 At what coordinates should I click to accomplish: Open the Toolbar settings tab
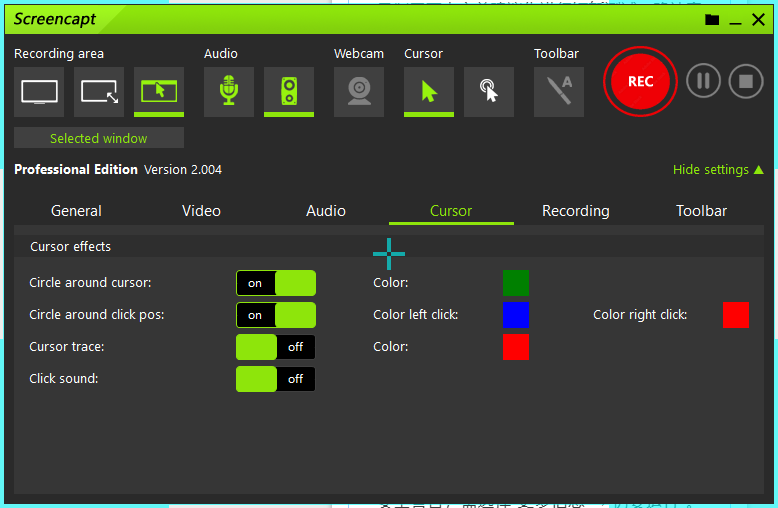click(702, 211)
